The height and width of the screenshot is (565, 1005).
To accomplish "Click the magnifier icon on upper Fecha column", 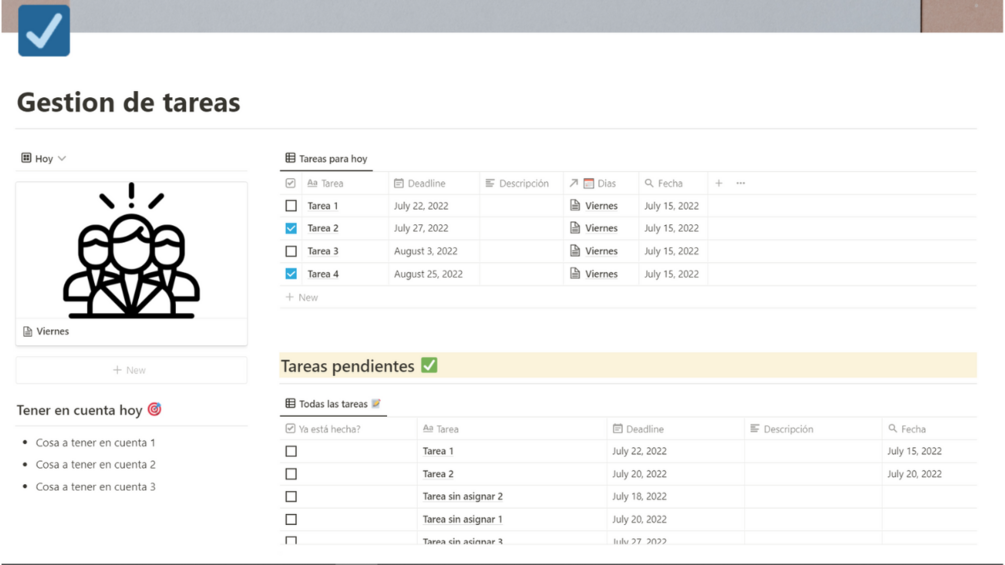I will click(x=649, y=183).
